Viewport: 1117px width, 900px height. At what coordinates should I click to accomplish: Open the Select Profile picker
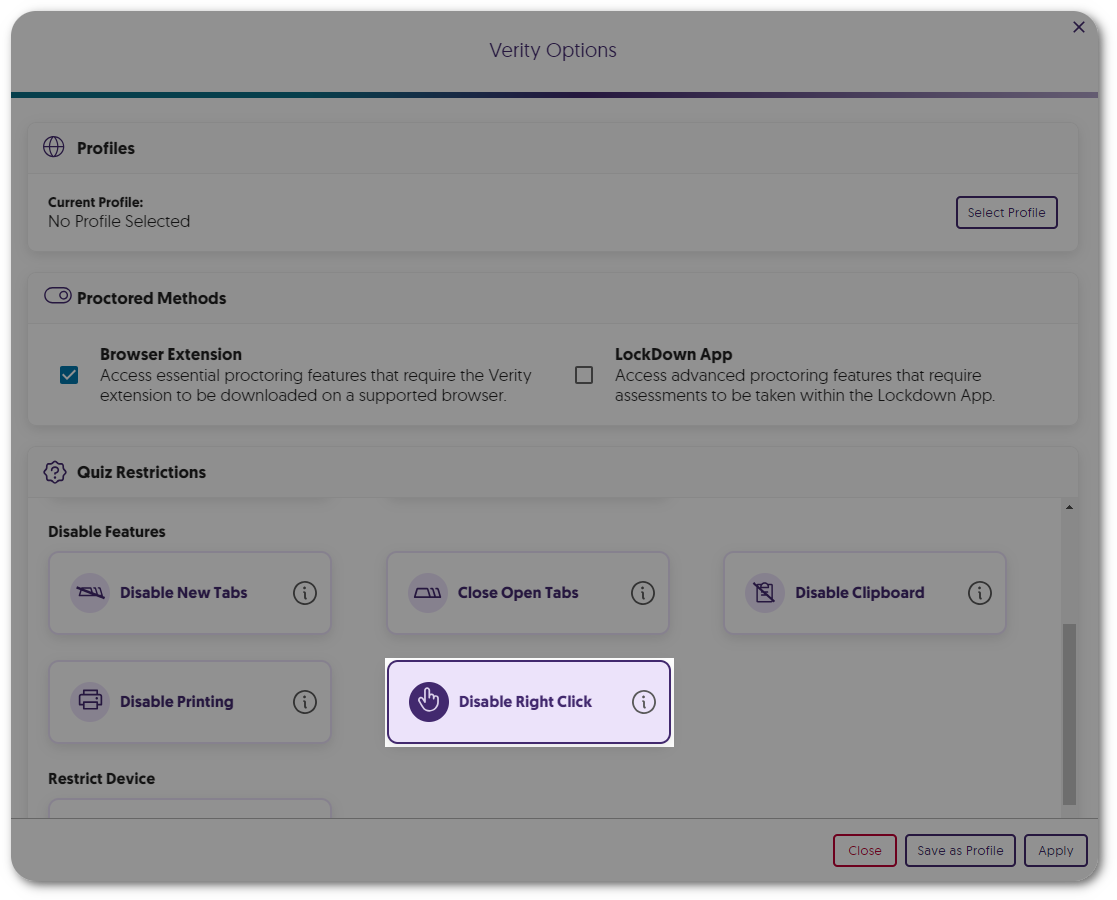[x=1006, y=212]
